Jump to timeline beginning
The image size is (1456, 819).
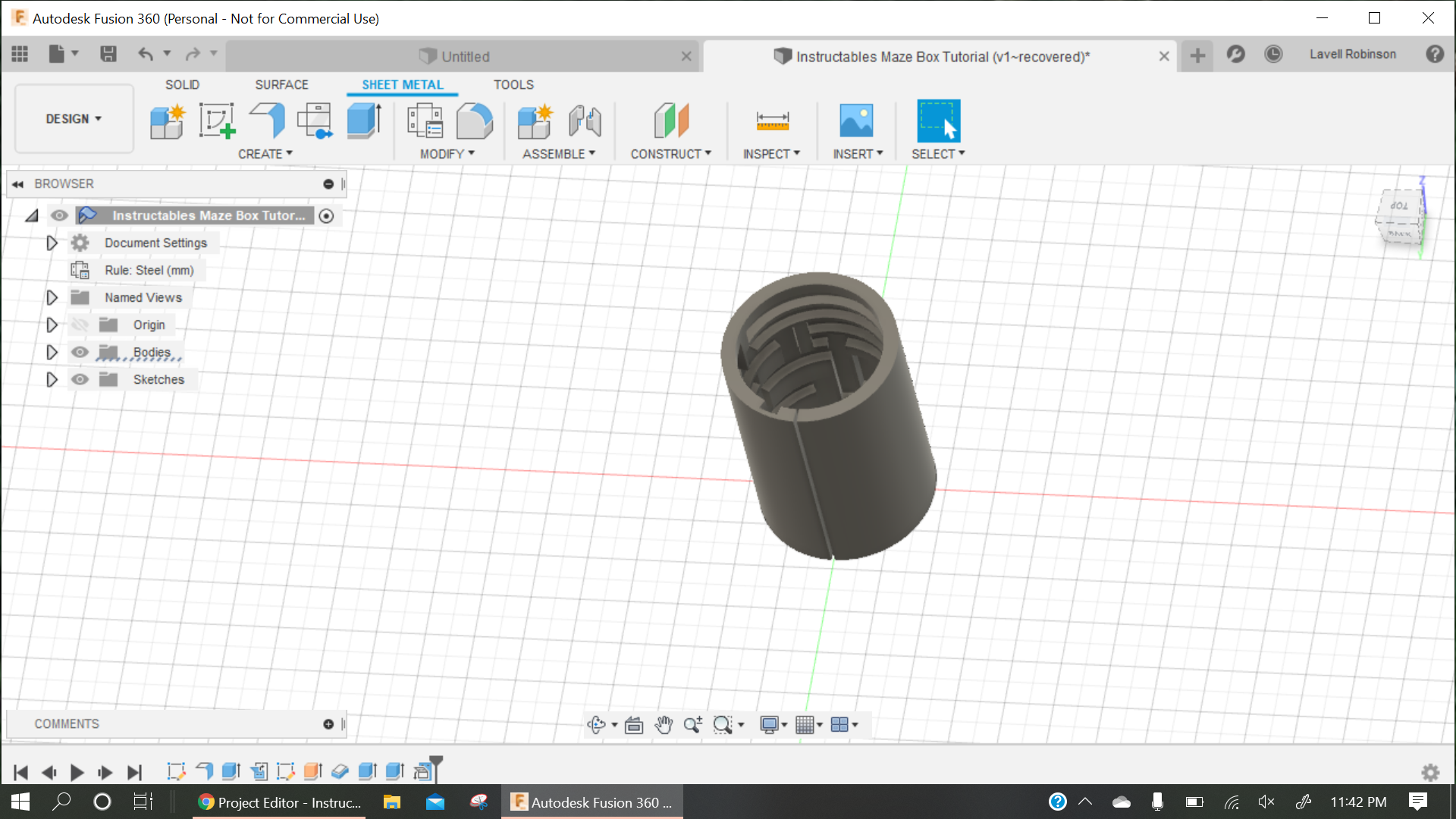tap(20, 773)
